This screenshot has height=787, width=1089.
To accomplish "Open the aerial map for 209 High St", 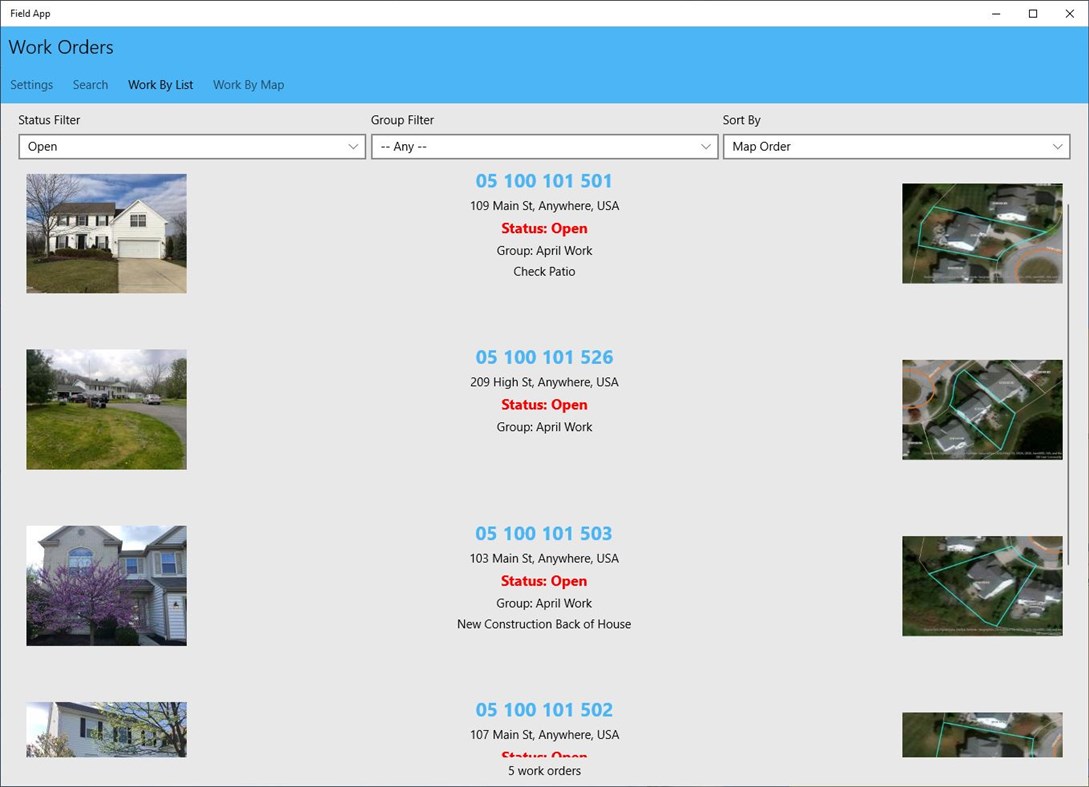I will click(982, 409).
